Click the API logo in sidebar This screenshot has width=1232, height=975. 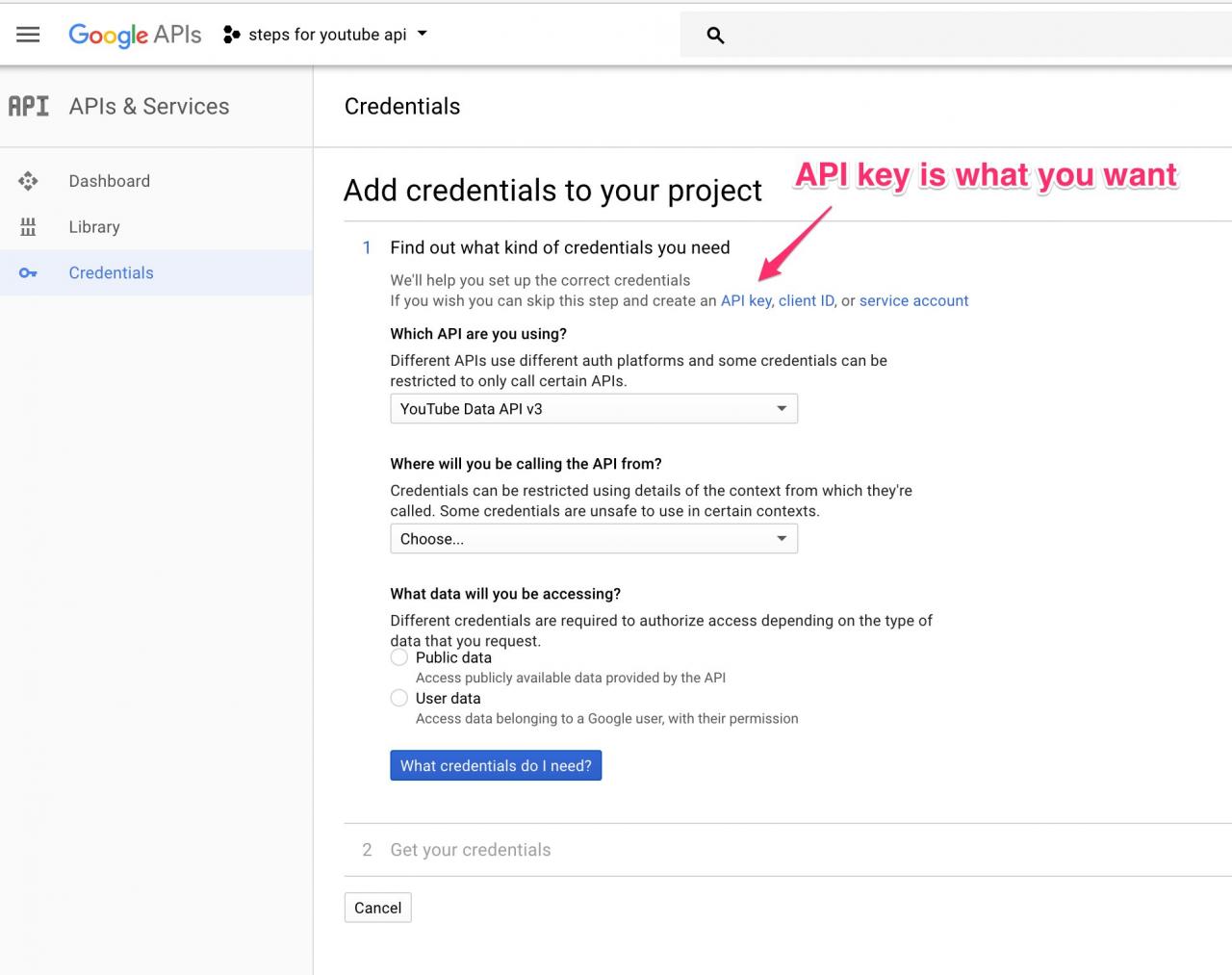(29, 106)
